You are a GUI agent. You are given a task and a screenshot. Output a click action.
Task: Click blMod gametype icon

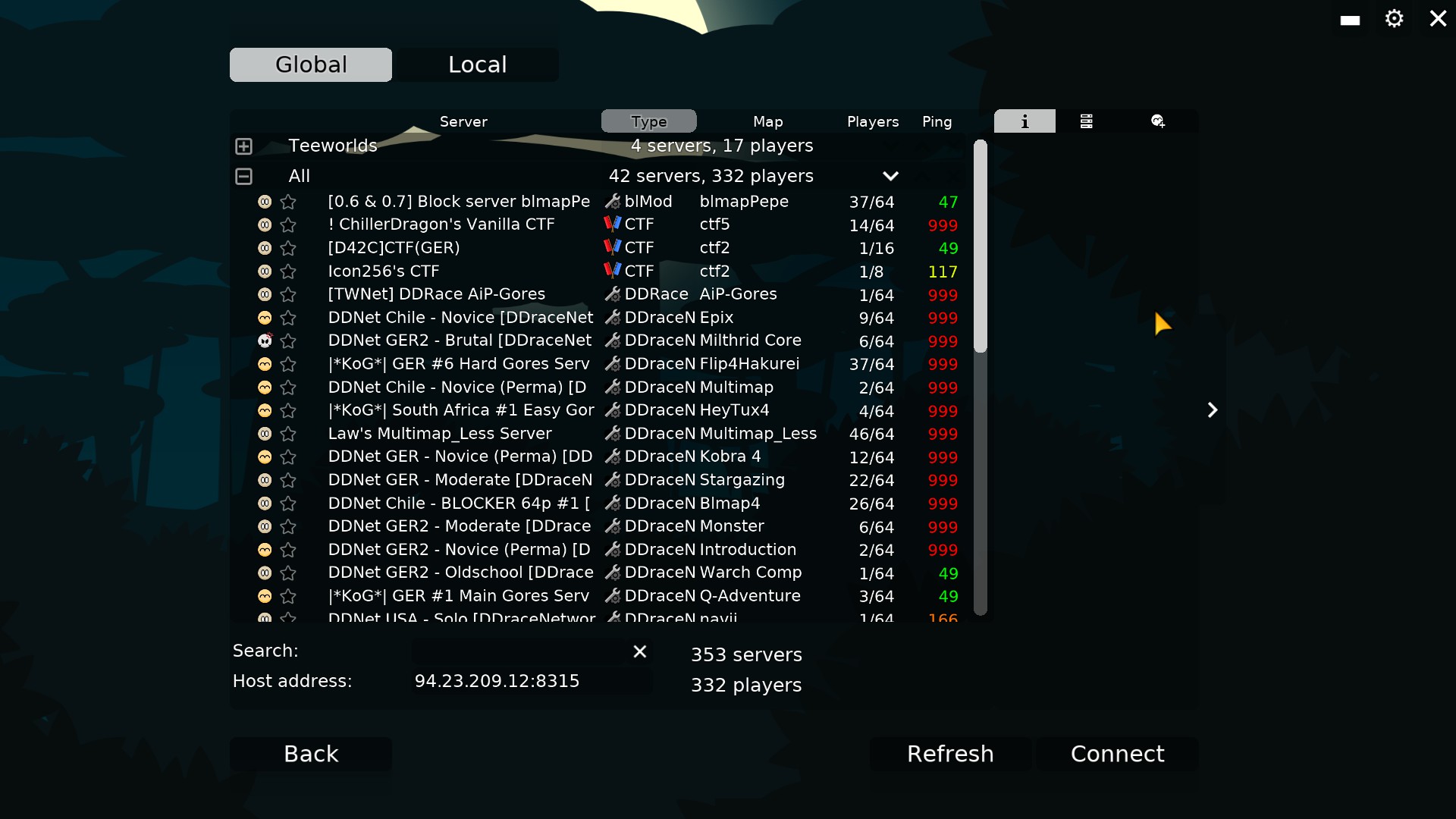point(613,202)
